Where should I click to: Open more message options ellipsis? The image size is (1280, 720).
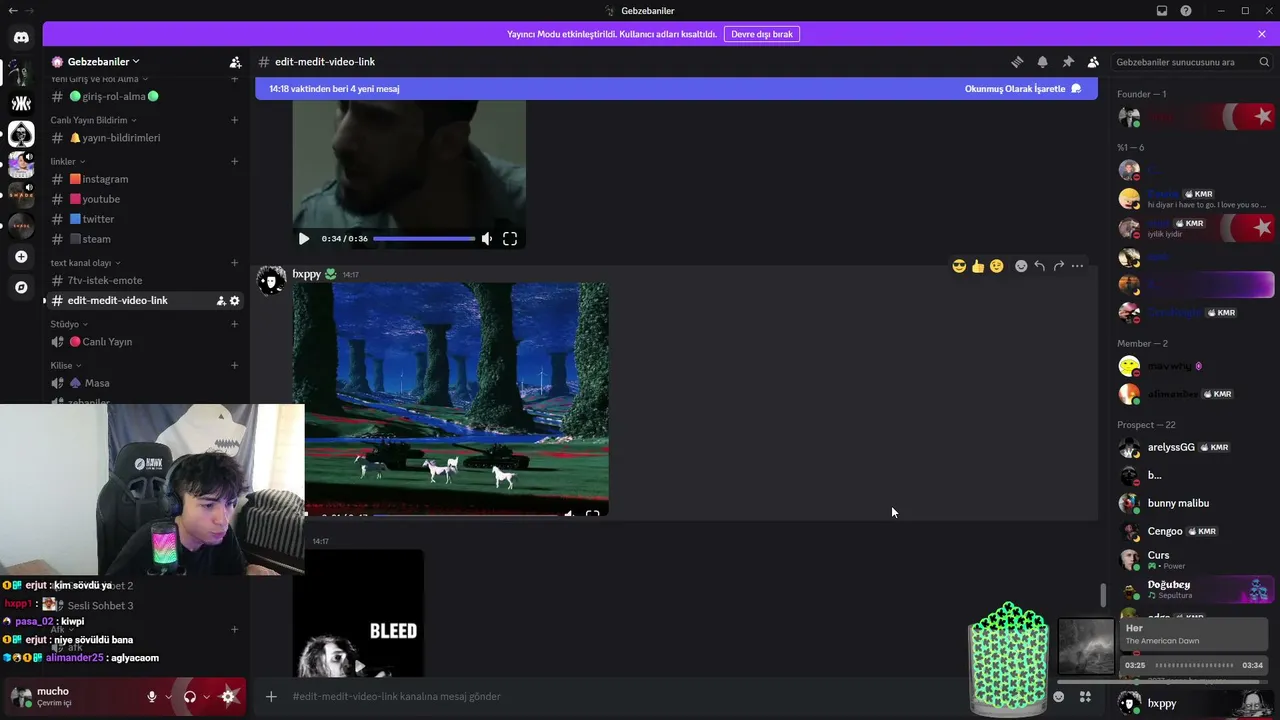(1077, 266)
